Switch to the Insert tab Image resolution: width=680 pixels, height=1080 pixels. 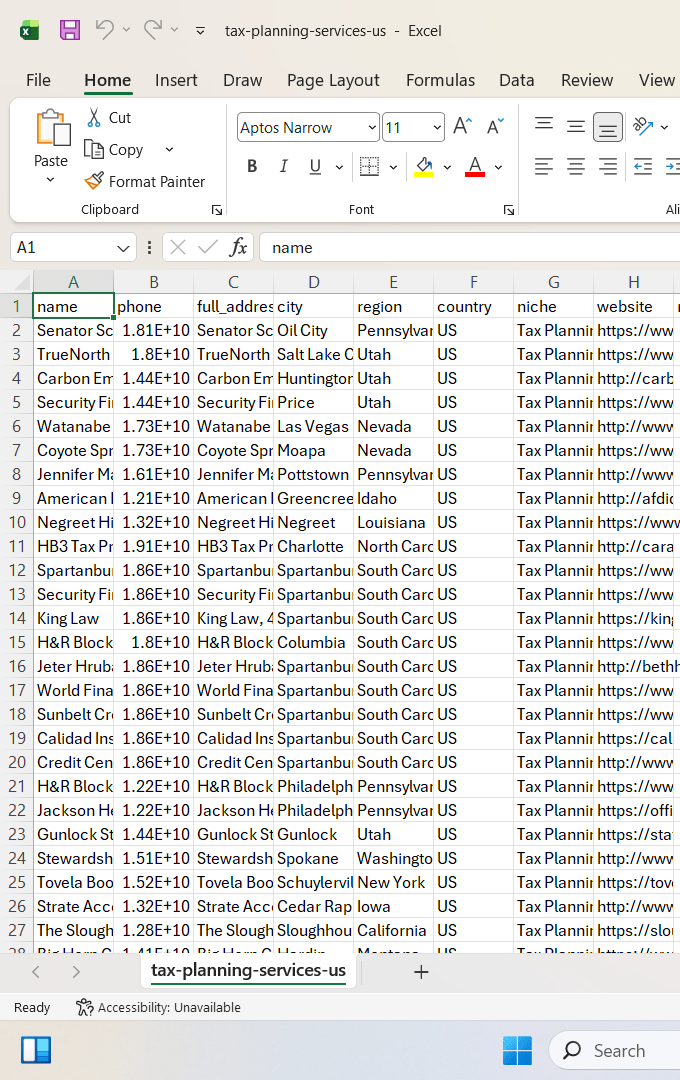click(x=176, y=80)
